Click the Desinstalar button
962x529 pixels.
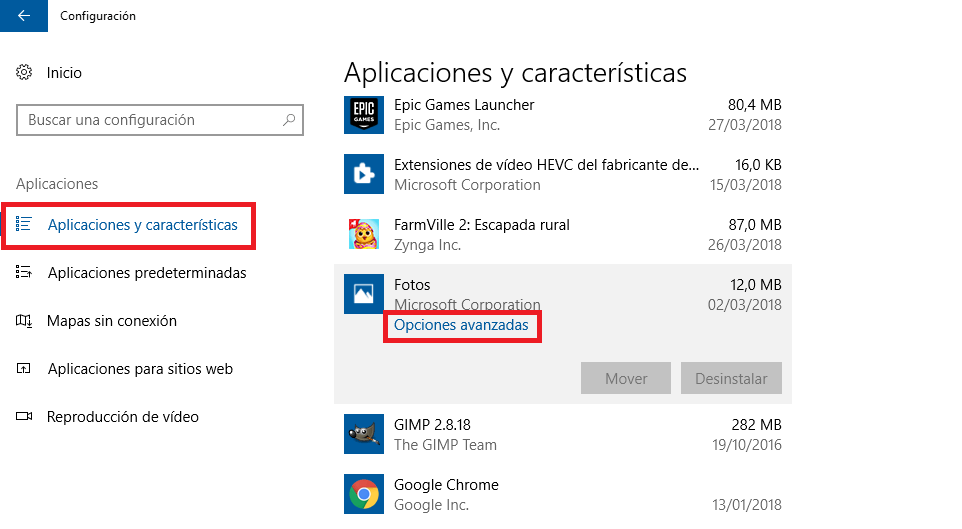[731, 378]
